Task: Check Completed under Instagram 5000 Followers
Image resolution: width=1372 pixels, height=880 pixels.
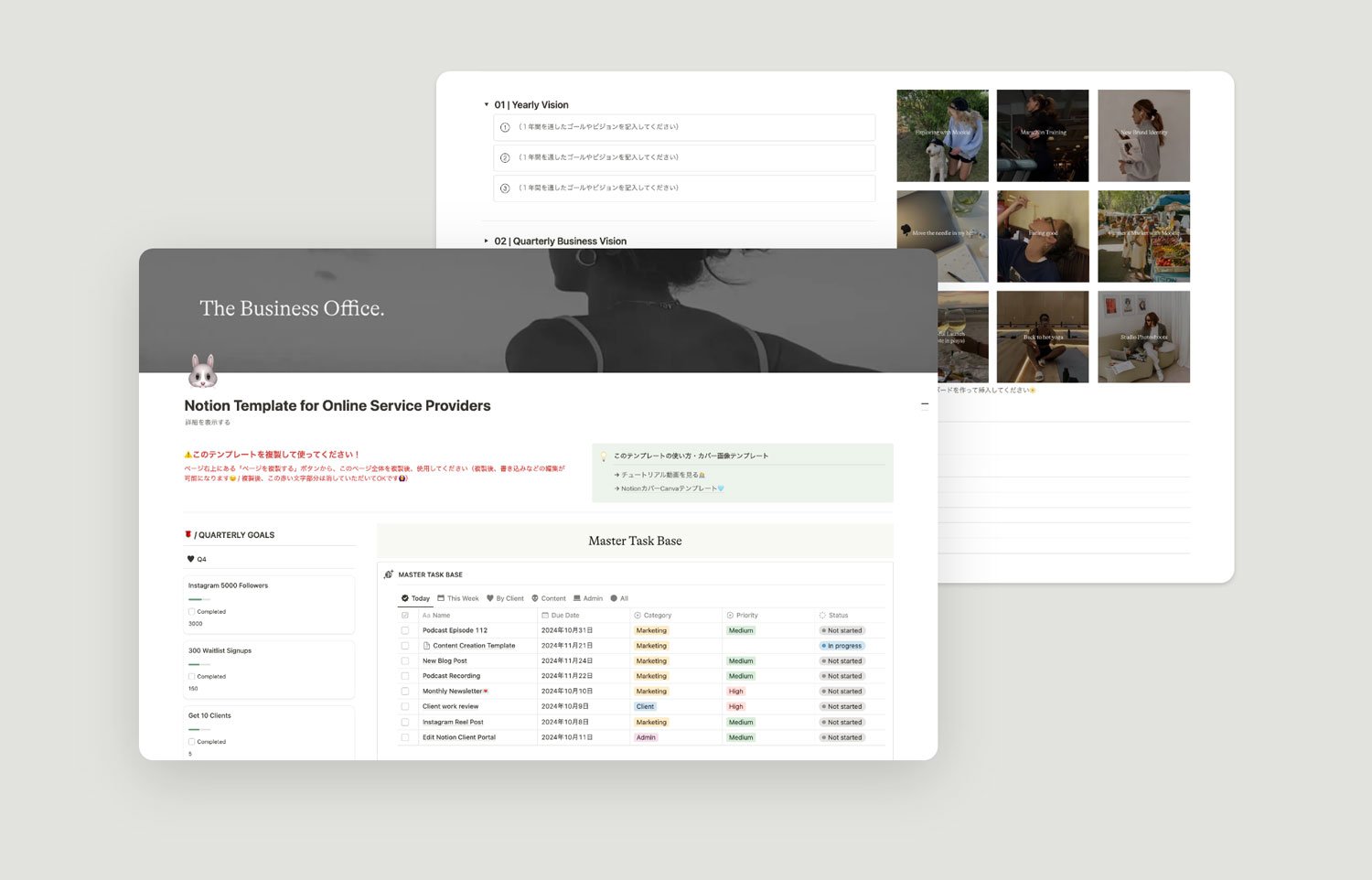Action: point(191,612)
